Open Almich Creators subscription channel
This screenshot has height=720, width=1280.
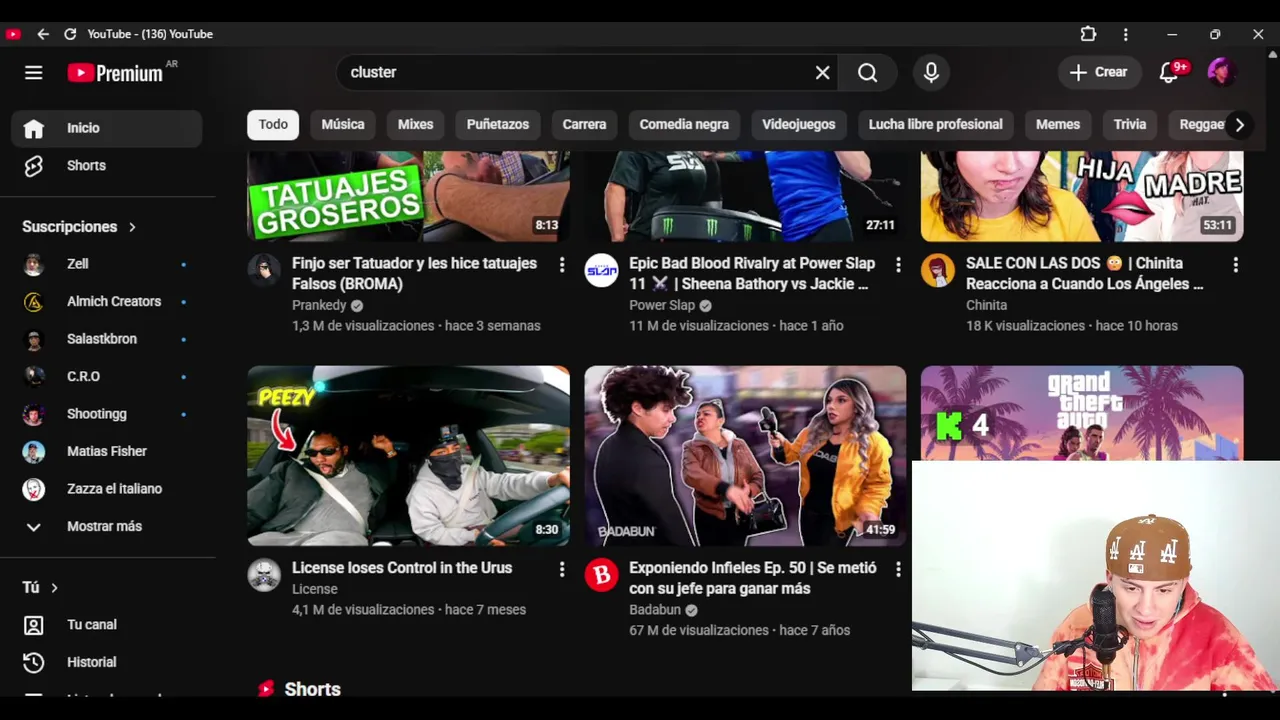tap(107, 301)
